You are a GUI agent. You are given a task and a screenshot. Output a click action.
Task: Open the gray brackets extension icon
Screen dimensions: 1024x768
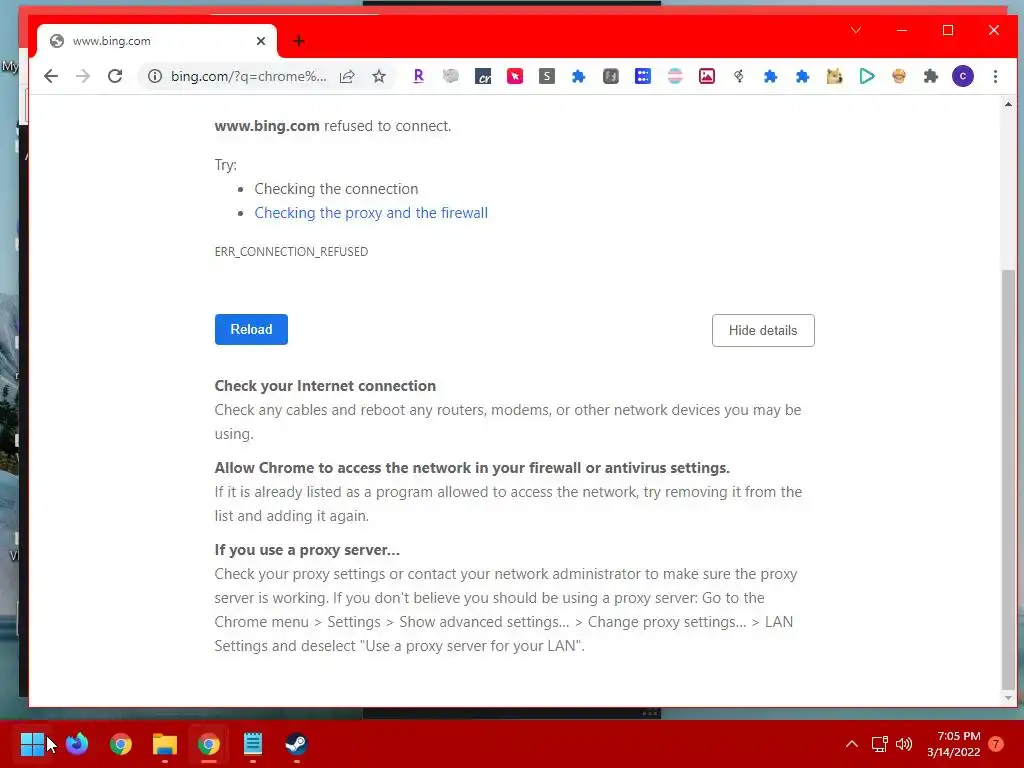point(611,76)
